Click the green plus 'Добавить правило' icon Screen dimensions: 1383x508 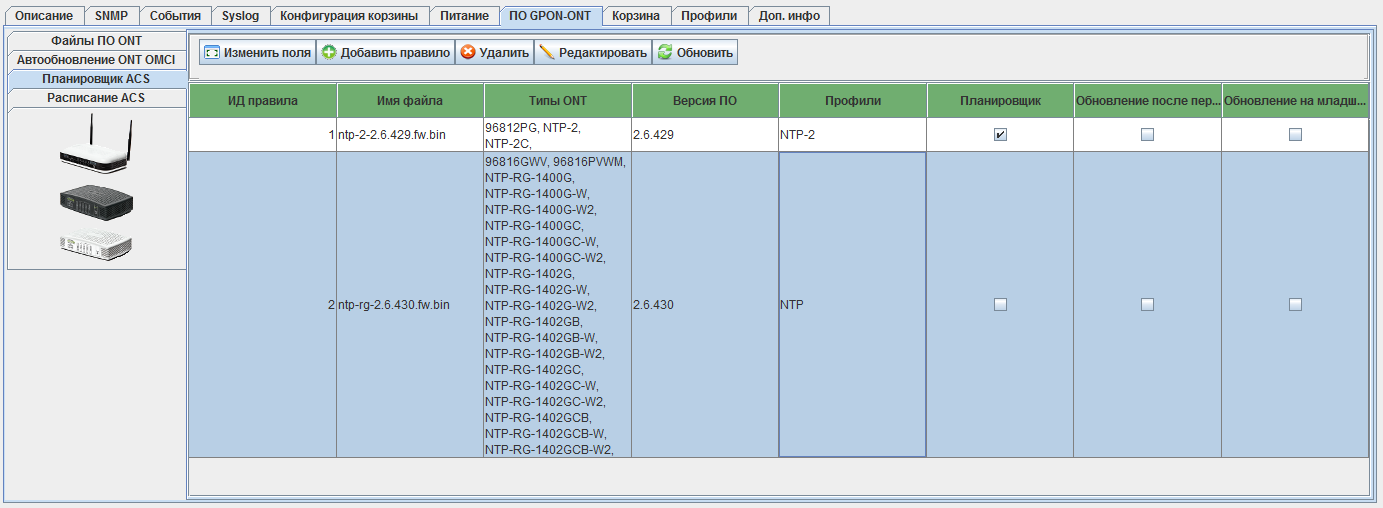point(329,53)
